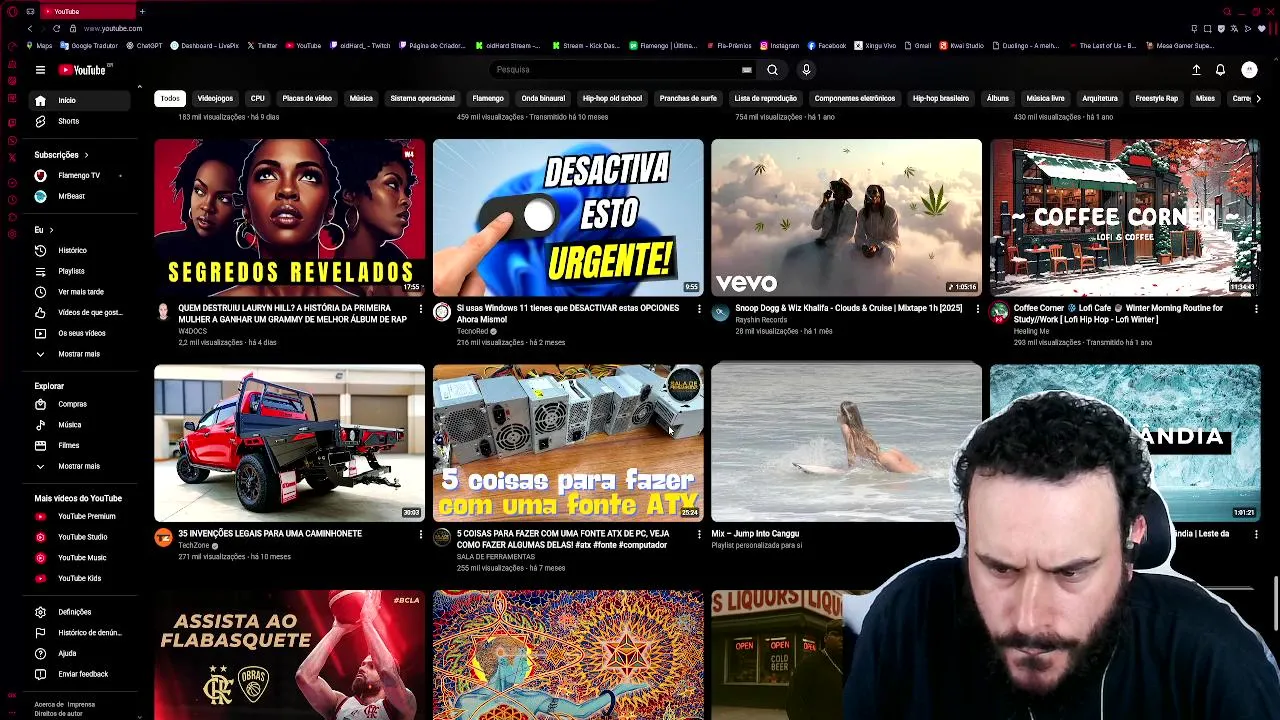Select the Placas de vídeo chip
Image resolution: width=1280 pixels, height=720 pixels.
[307, 98]
